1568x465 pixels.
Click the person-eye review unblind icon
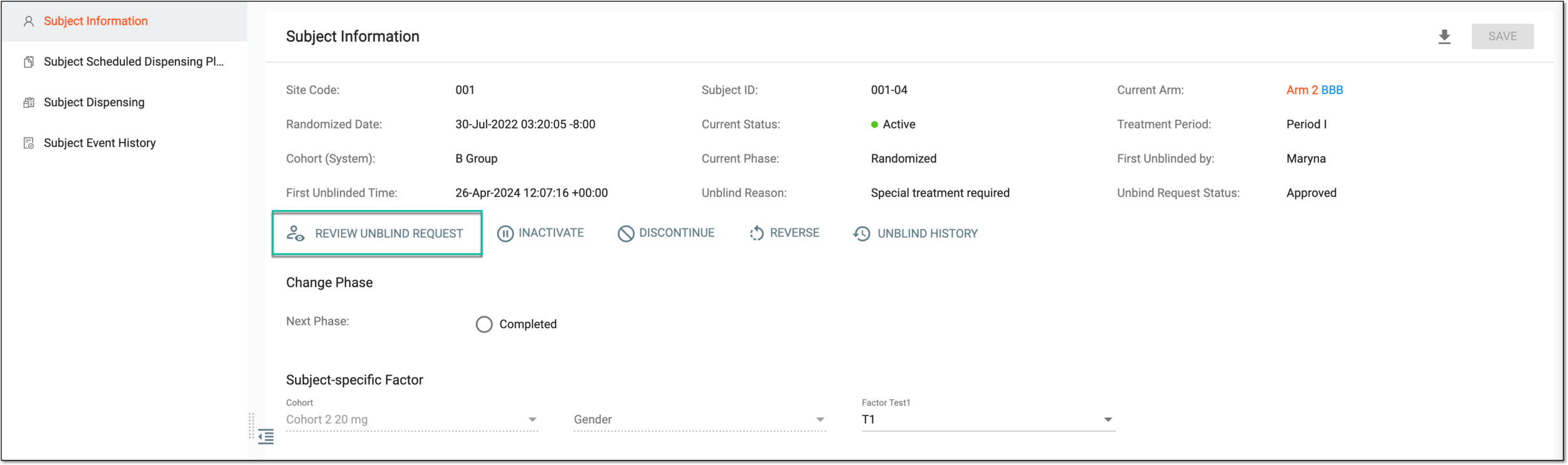(295, 233)
